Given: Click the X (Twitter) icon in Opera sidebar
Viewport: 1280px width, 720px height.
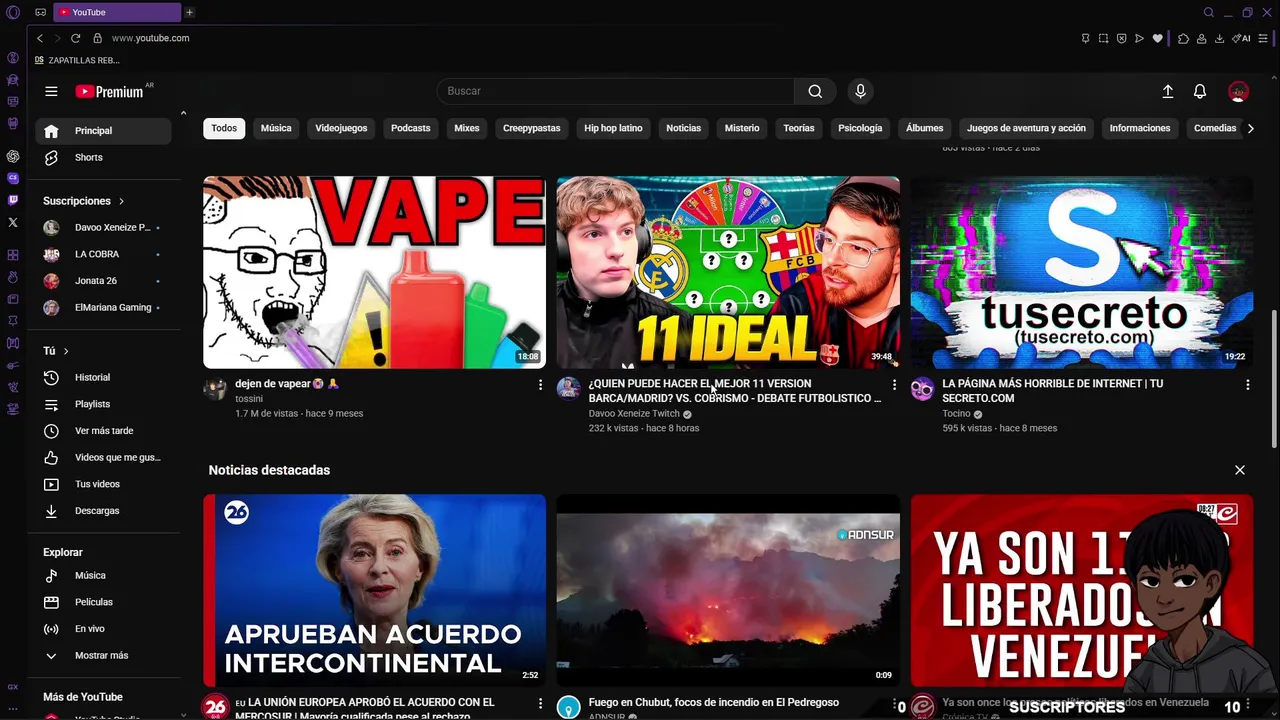Looking at the screenshot, I should click(x=13, y=222).
